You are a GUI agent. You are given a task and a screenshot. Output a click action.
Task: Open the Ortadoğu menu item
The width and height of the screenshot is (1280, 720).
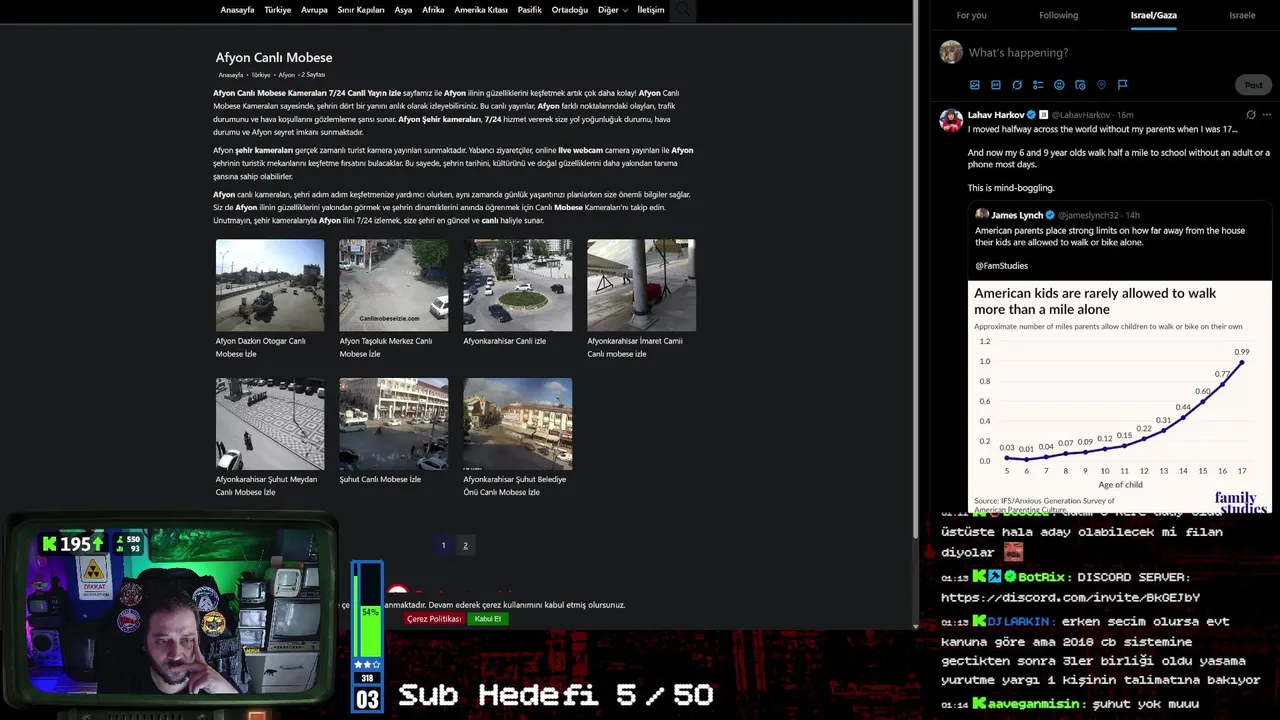coord(570,10)
